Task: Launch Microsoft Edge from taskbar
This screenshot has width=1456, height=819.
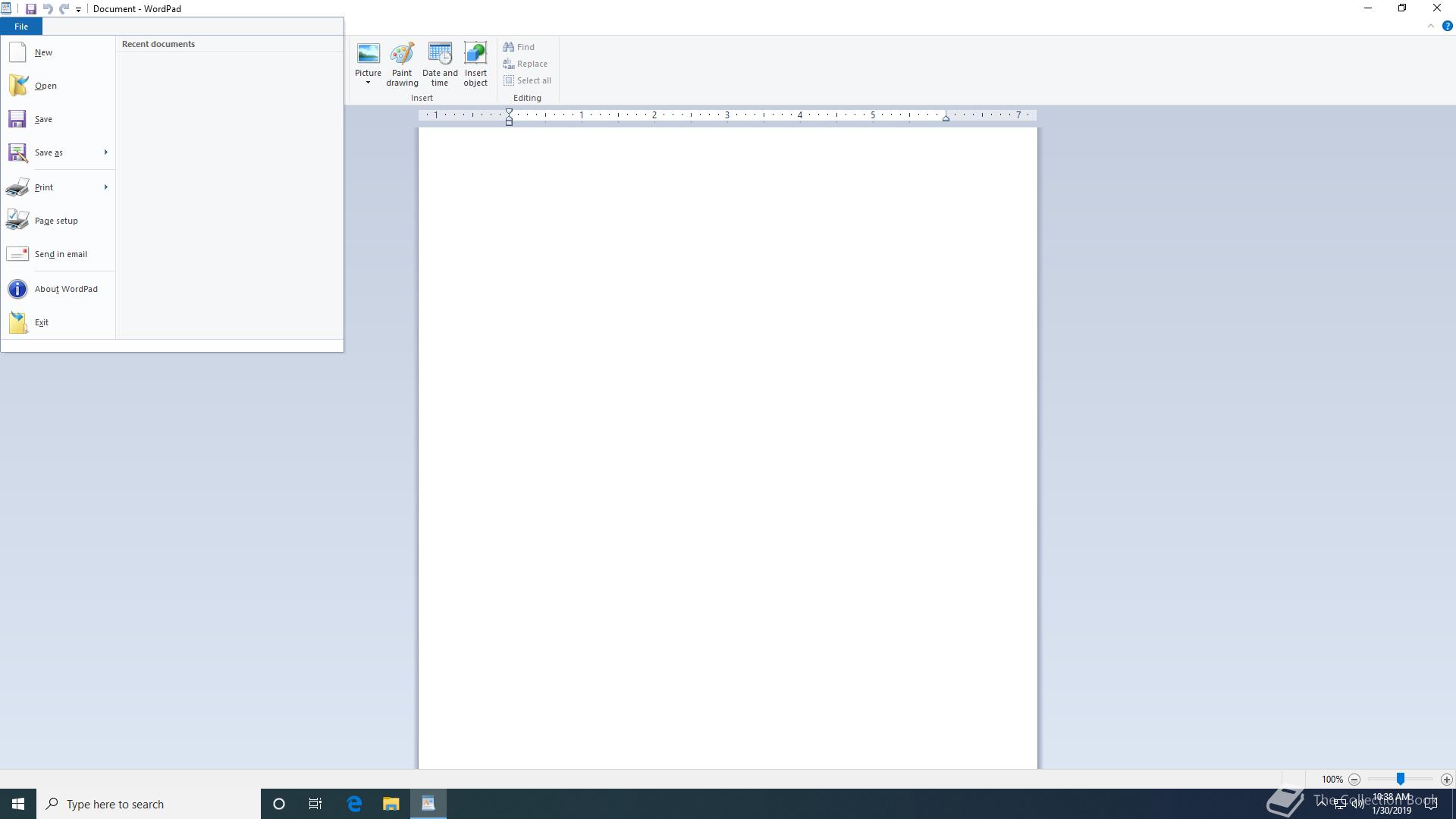Action: click(354, 804)
